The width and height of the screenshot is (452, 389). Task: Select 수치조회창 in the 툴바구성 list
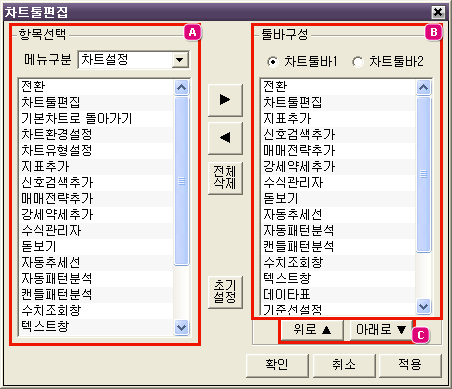click(338, 262)
